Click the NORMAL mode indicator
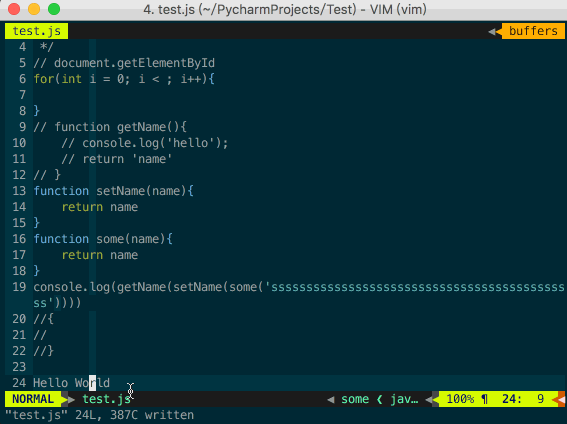Image resolution: width=567 pixels, height=424 pixels. click(33, 399)
